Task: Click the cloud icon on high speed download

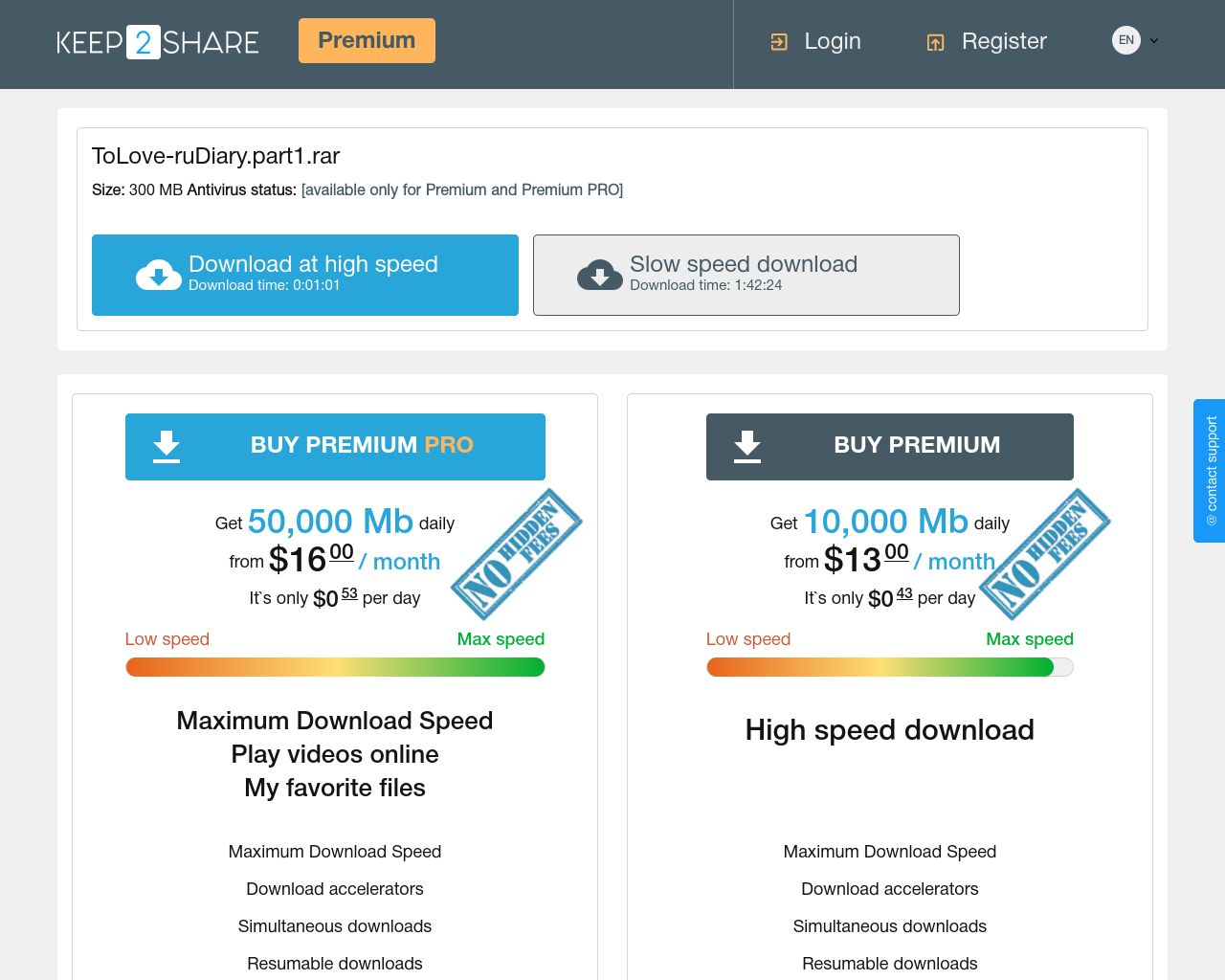Action: tap(159, 275)
